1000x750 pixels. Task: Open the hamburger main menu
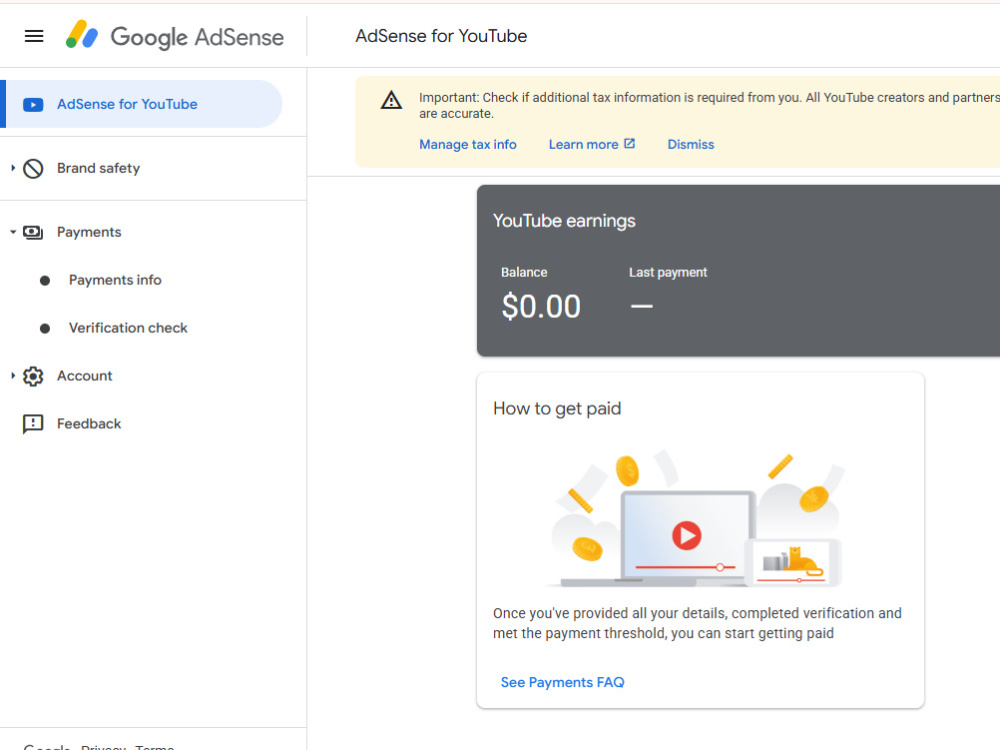click(x=34, y=36)
